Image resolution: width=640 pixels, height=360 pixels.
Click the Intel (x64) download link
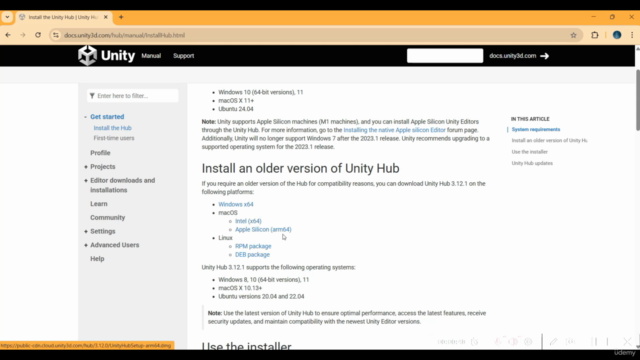pyautogui.click(x=248, y=221)
